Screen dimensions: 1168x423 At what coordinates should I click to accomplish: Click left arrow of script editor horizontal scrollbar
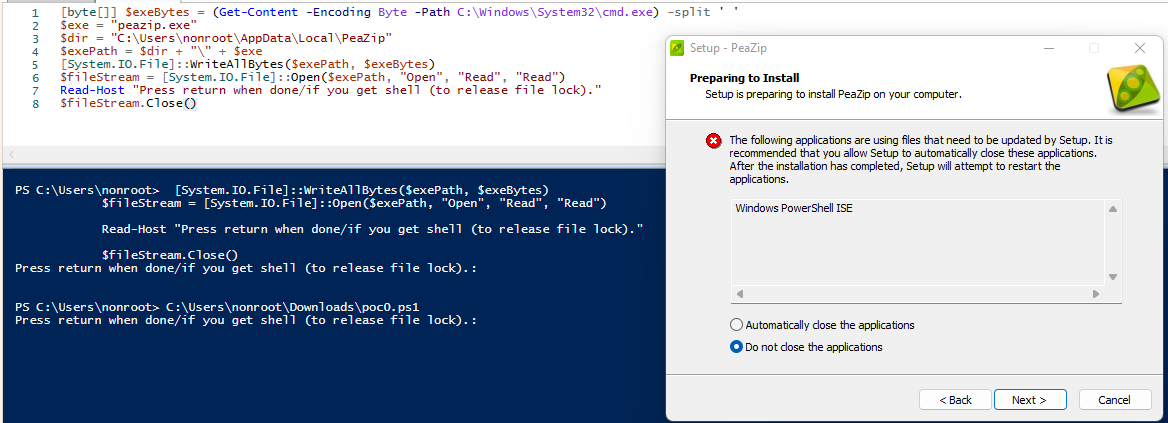(10, 154)
